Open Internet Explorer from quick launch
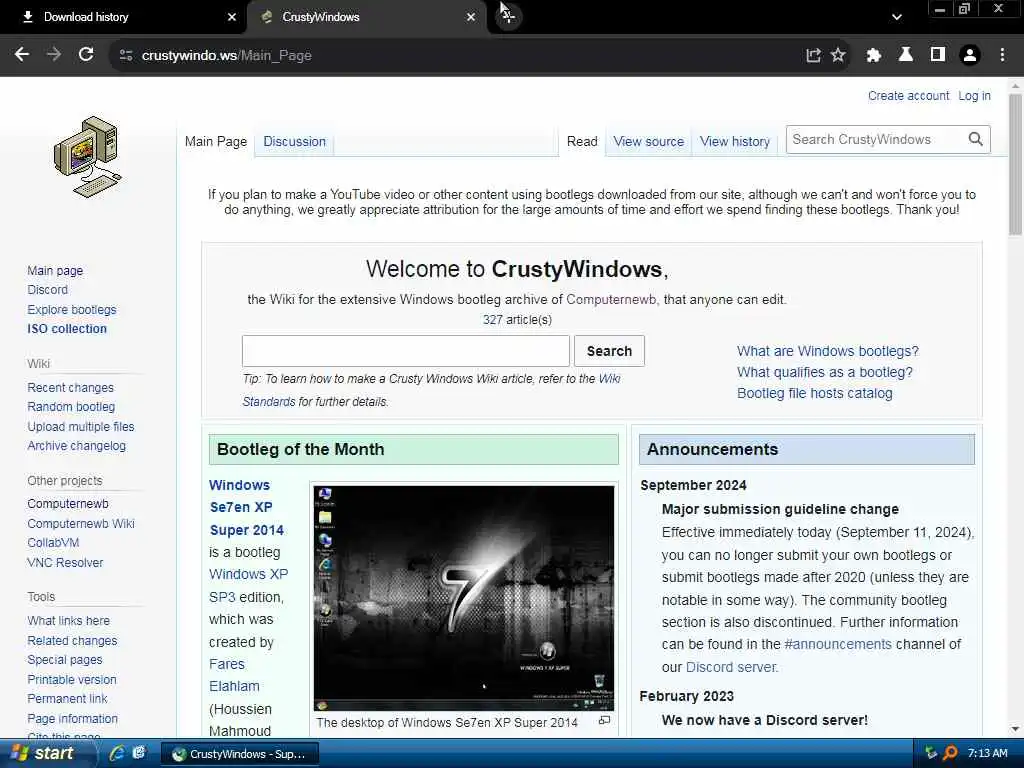The height and width of the screenshot is (768, 1024). coord(117,753)
